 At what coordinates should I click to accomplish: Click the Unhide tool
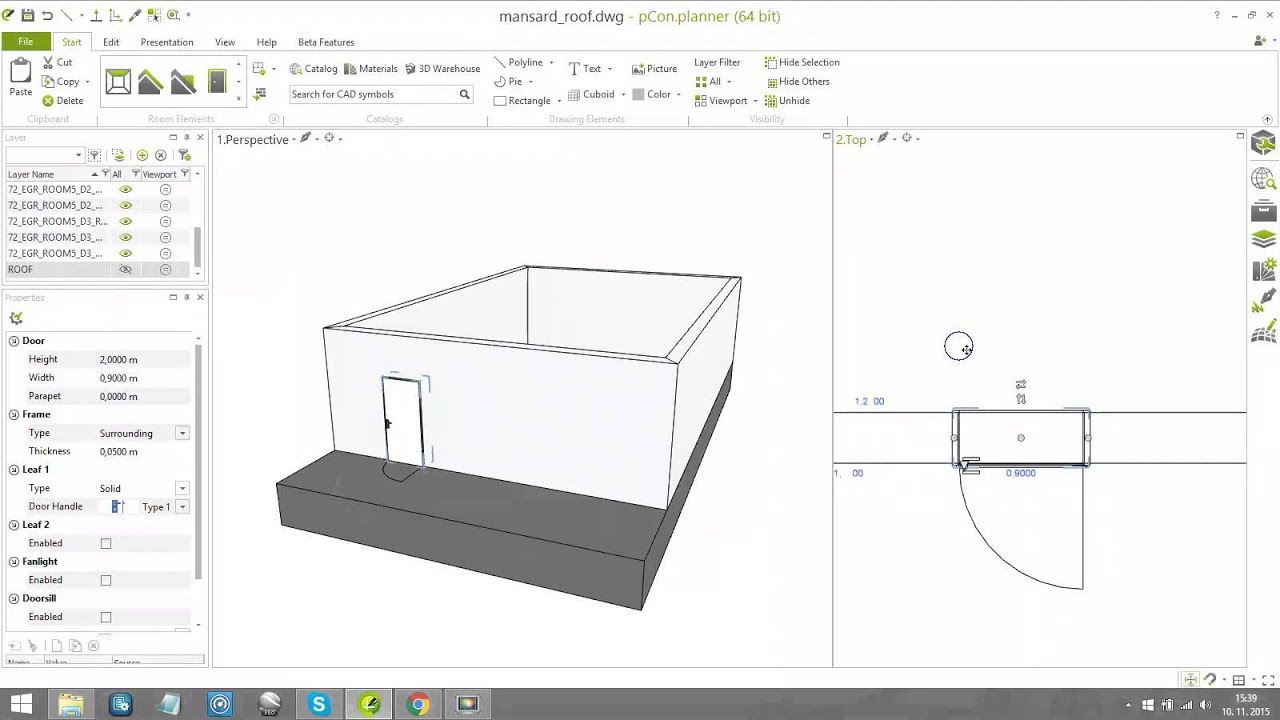[787, 100]
